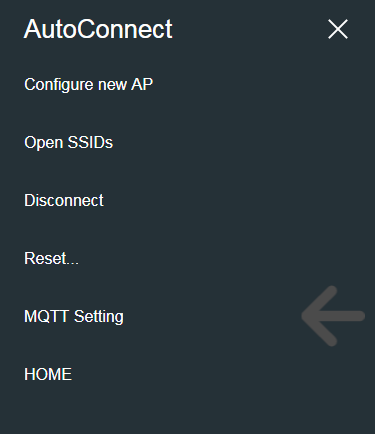Click the arrow pointing at MQTT Setting
This screenshot has height=434, width=375.
(333, 316)
